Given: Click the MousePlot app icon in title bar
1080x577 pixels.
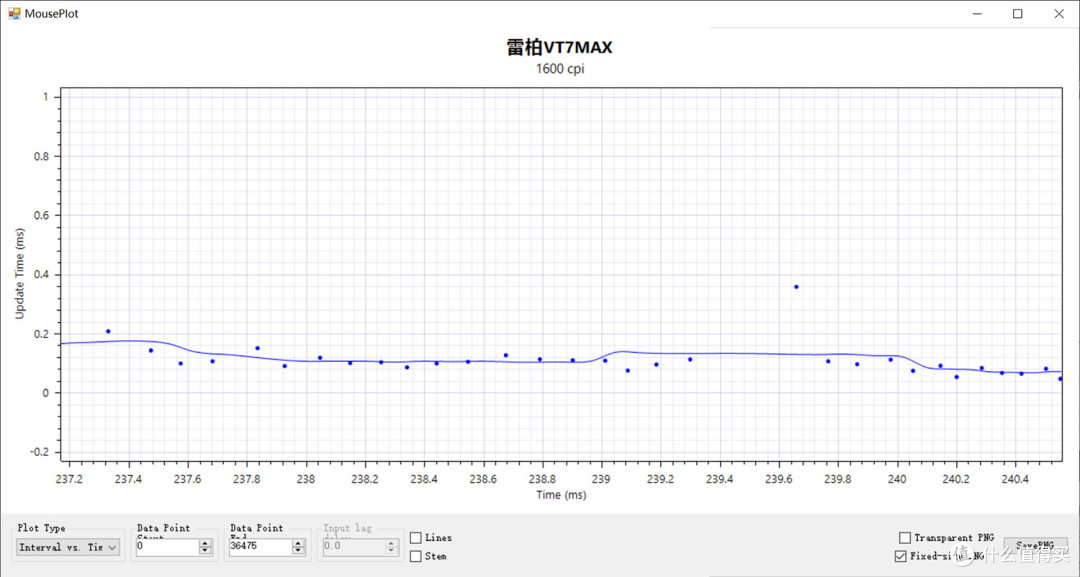Looking at the screenshot, I should pyautogui.click(x=14, y=13).
